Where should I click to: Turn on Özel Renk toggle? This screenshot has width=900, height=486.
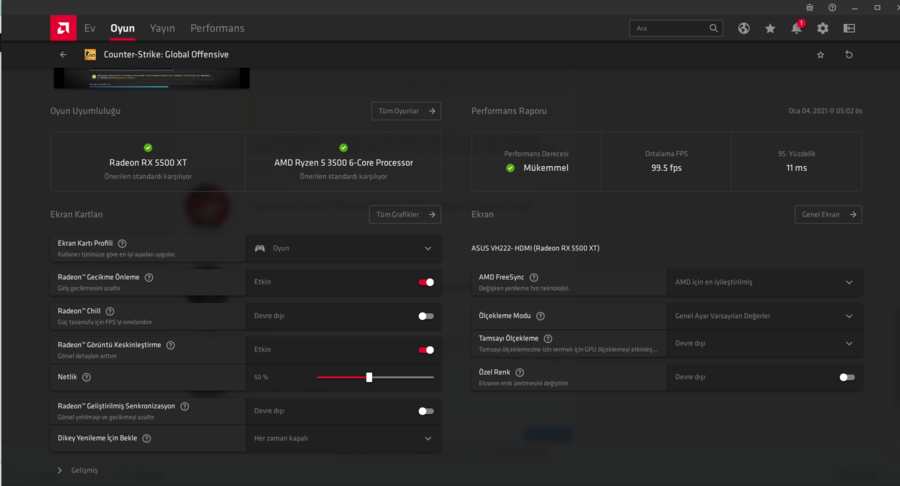847,377
